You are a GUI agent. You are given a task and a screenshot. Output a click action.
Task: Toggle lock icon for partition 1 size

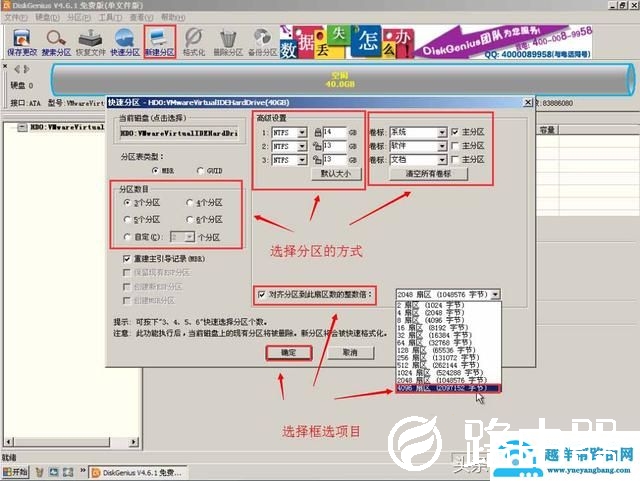coord(318,132)
